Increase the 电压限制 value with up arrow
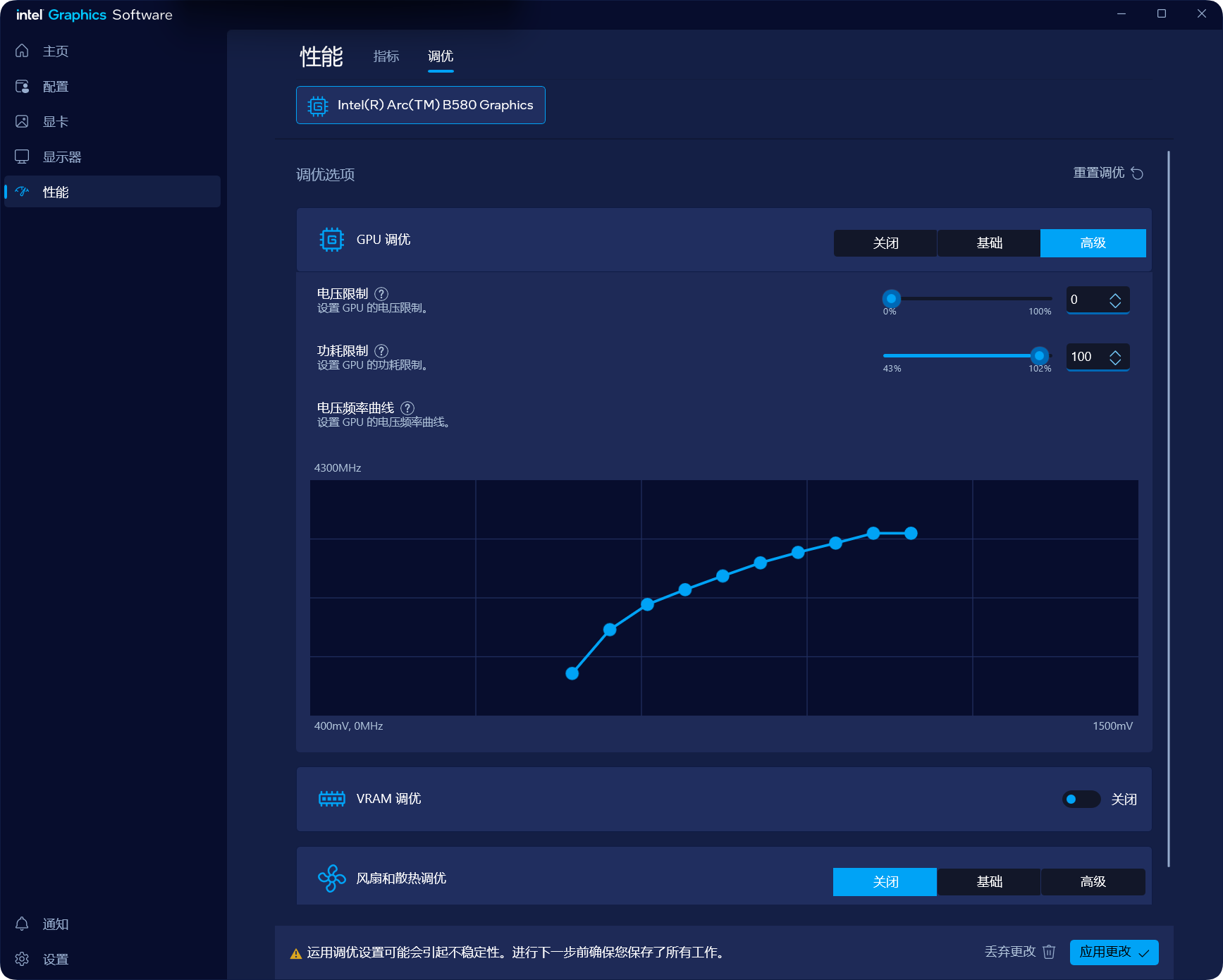 [1115, 296]
